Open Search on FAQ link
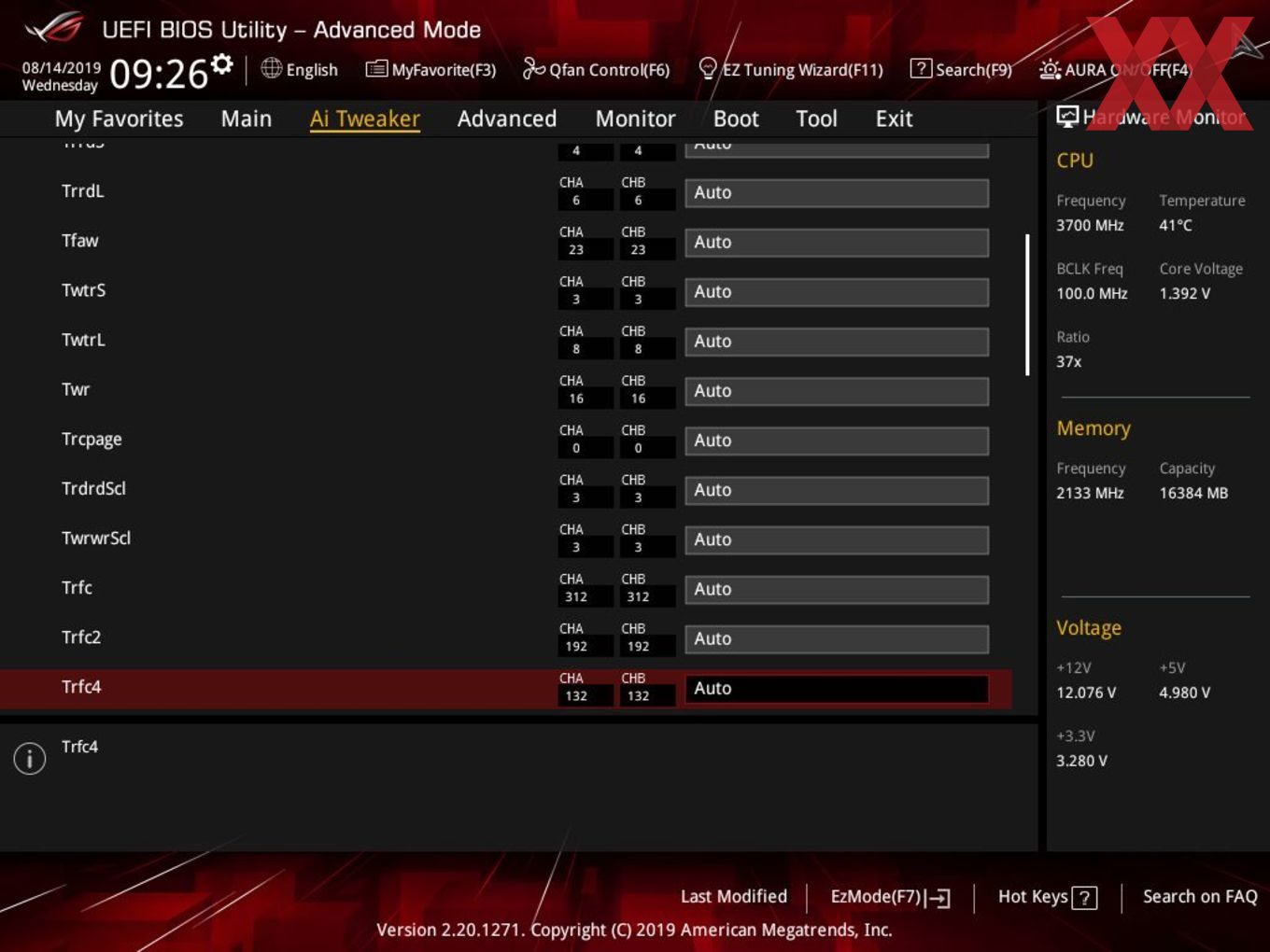Image resolution: width=1270 pixels, height=952 pixels. [1200, 896]
